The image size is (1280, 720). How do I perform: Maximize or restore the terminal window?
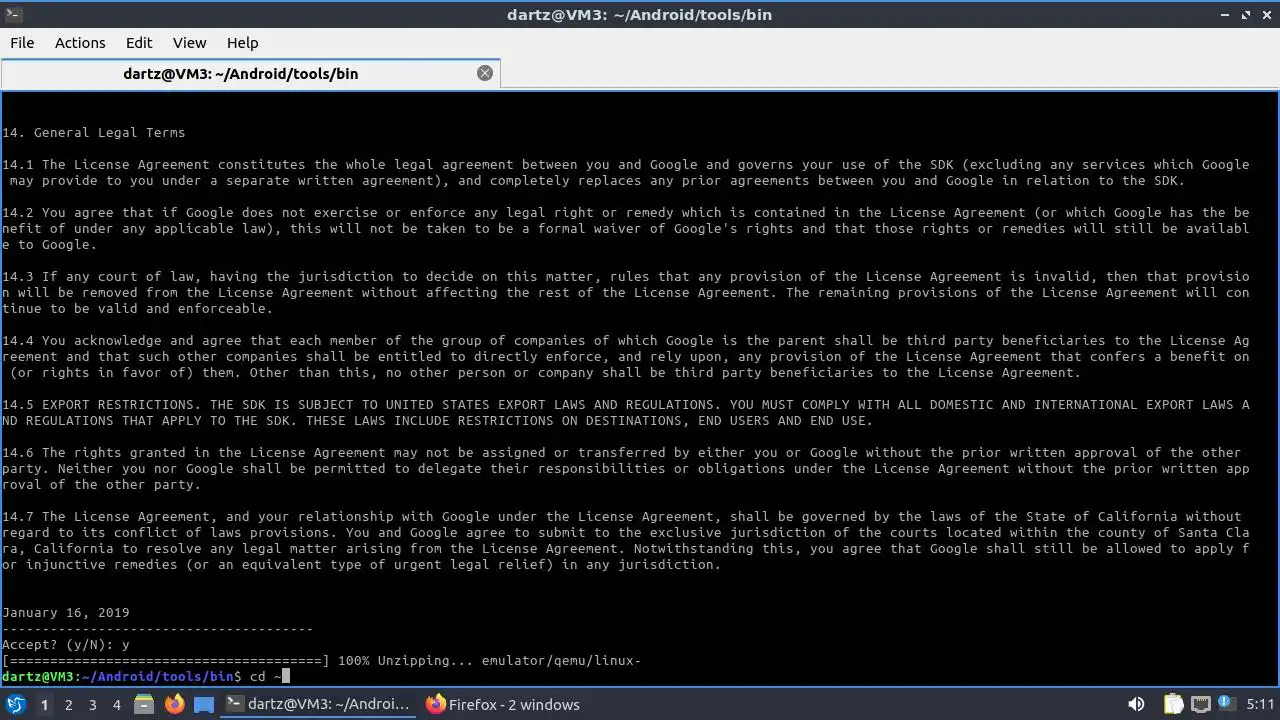tap(1246, 15)
